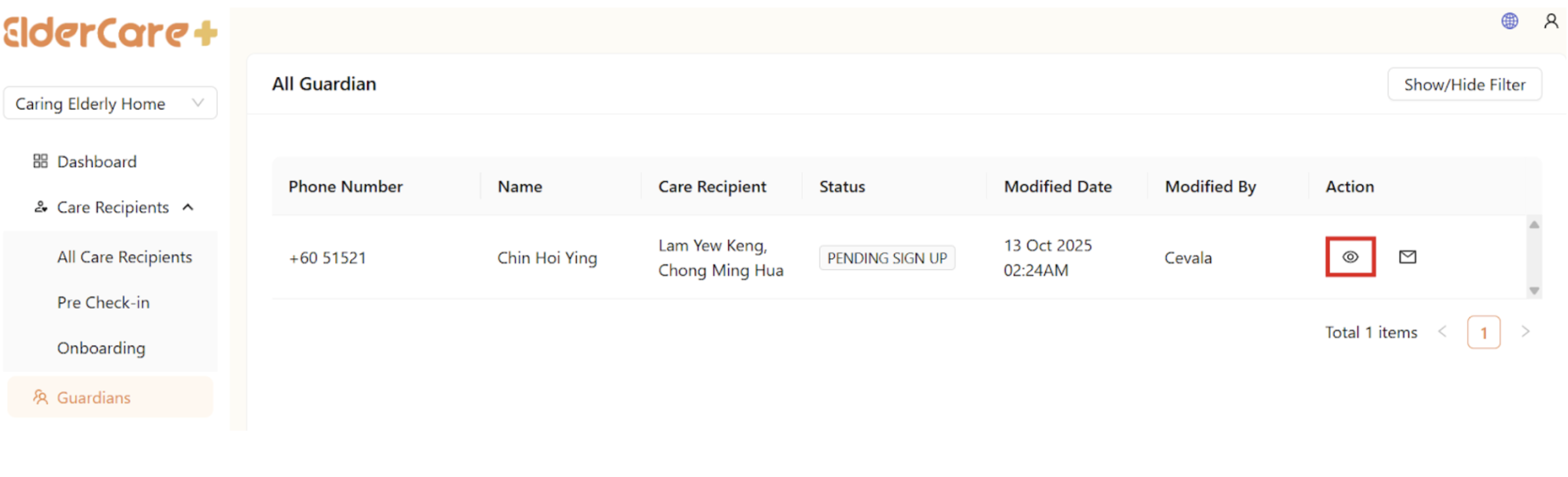The image size is (1568, 477).
Task: Click the PENDING SIGN UP status tag
Action: point(886,258)
